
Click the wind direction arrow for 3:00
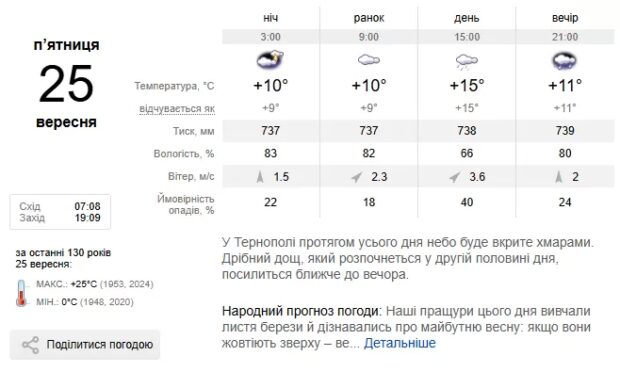tap(260, 176)
